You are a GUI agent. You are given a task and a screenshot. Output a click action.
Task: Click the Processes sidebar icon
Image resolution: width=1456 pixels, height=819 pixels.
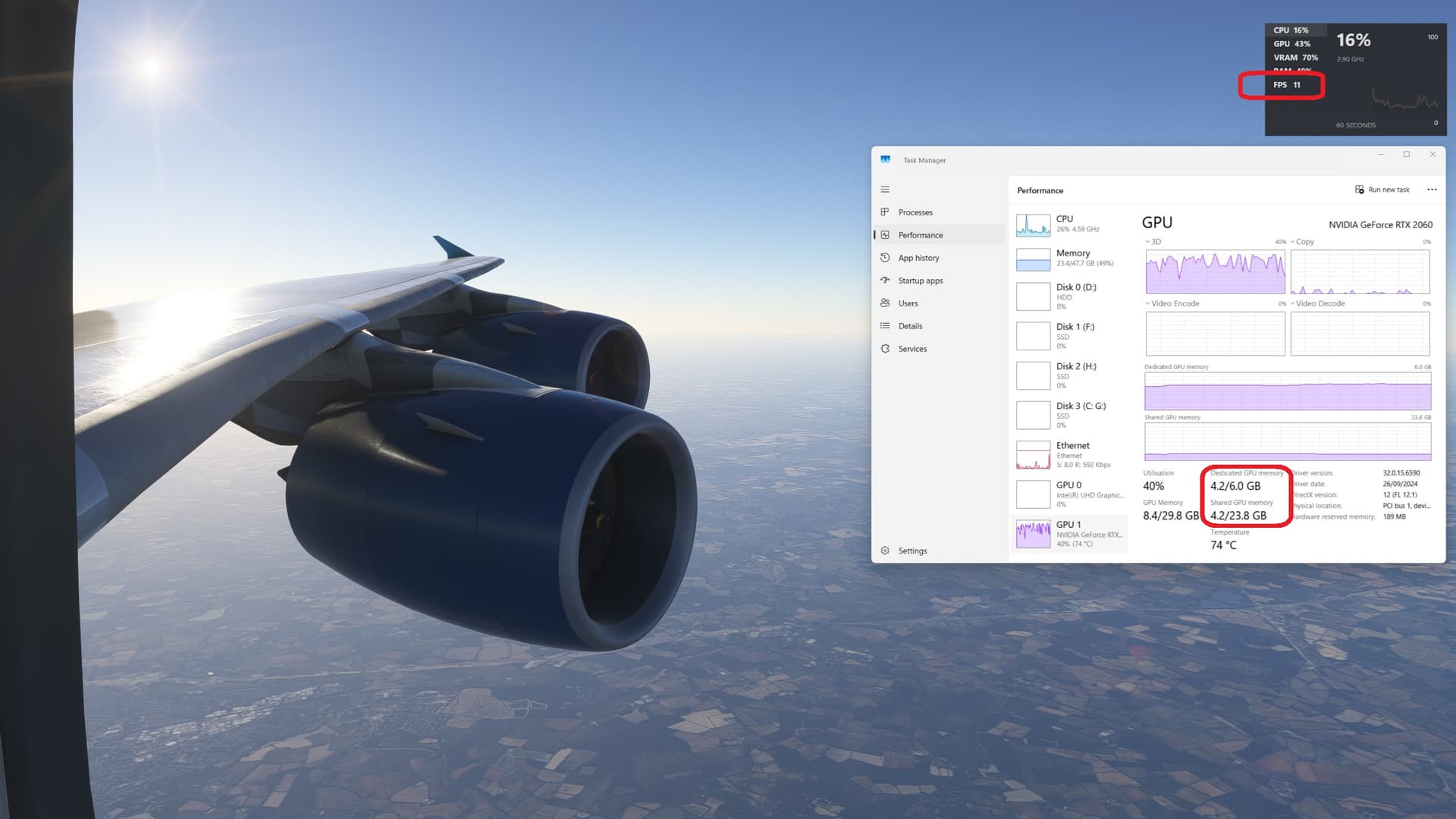click(x=886, y=212)
